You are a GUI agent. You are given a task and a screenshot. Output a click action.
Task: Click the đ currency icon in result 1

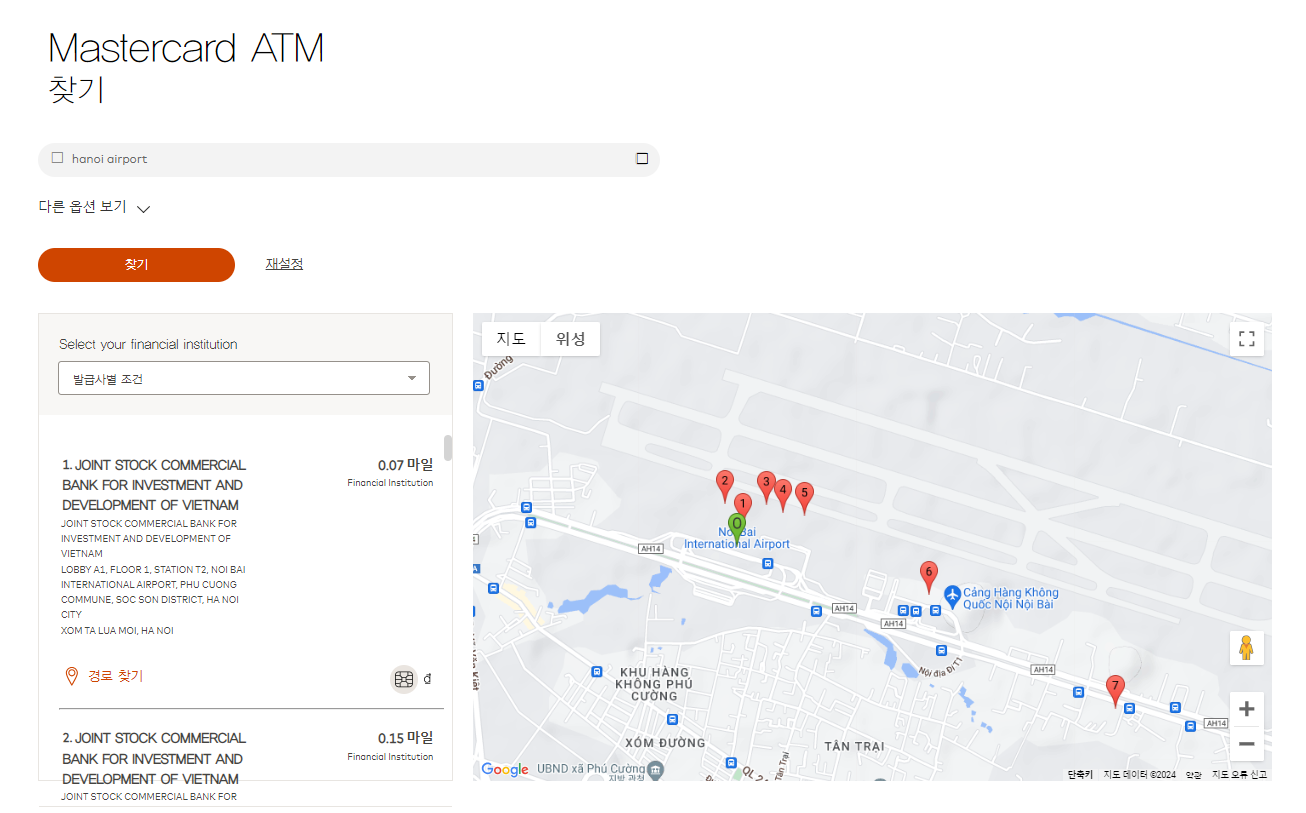point(428,679)
